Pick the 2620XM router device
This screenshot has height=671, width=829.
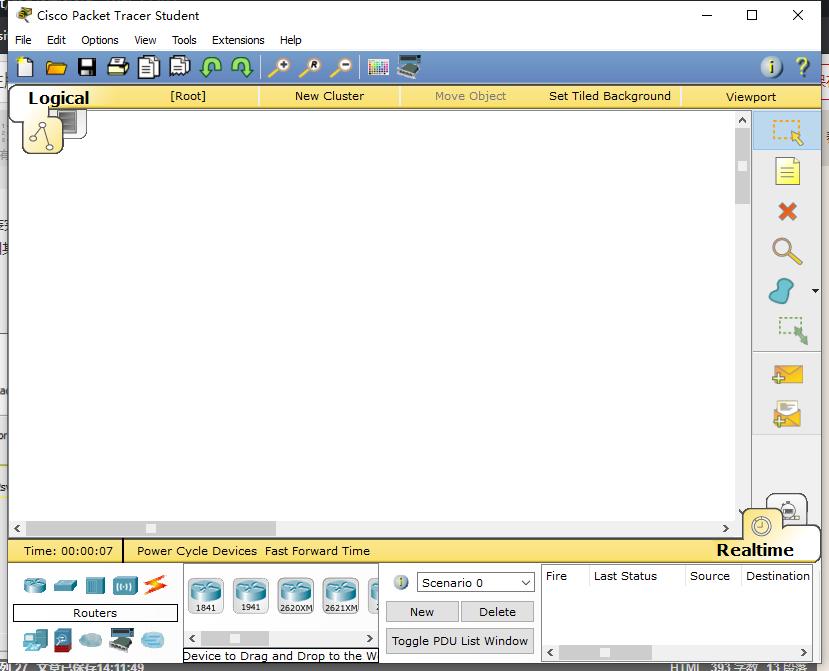[296, 595]
